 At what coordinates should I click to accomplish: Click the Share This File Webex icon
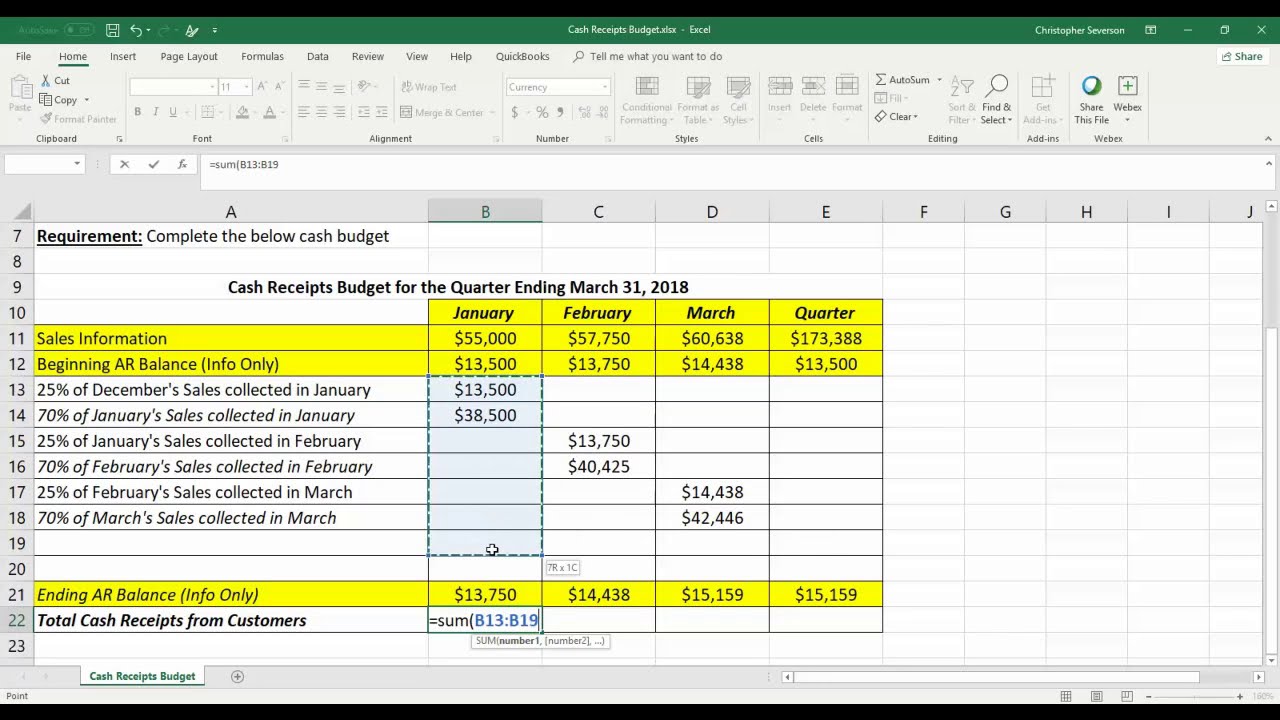click(1091, 87)
